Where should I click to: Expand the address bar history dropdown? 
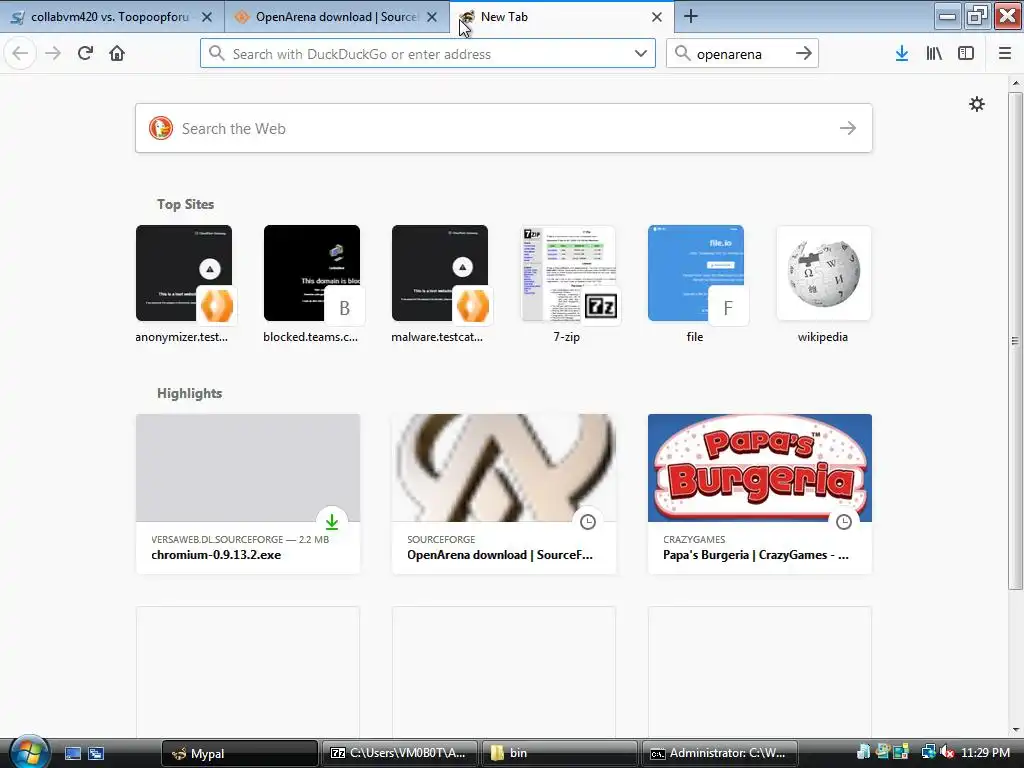641,54
